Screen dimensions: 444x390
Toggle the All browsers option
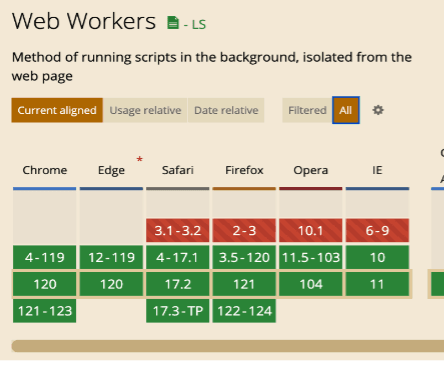point(346,110)
